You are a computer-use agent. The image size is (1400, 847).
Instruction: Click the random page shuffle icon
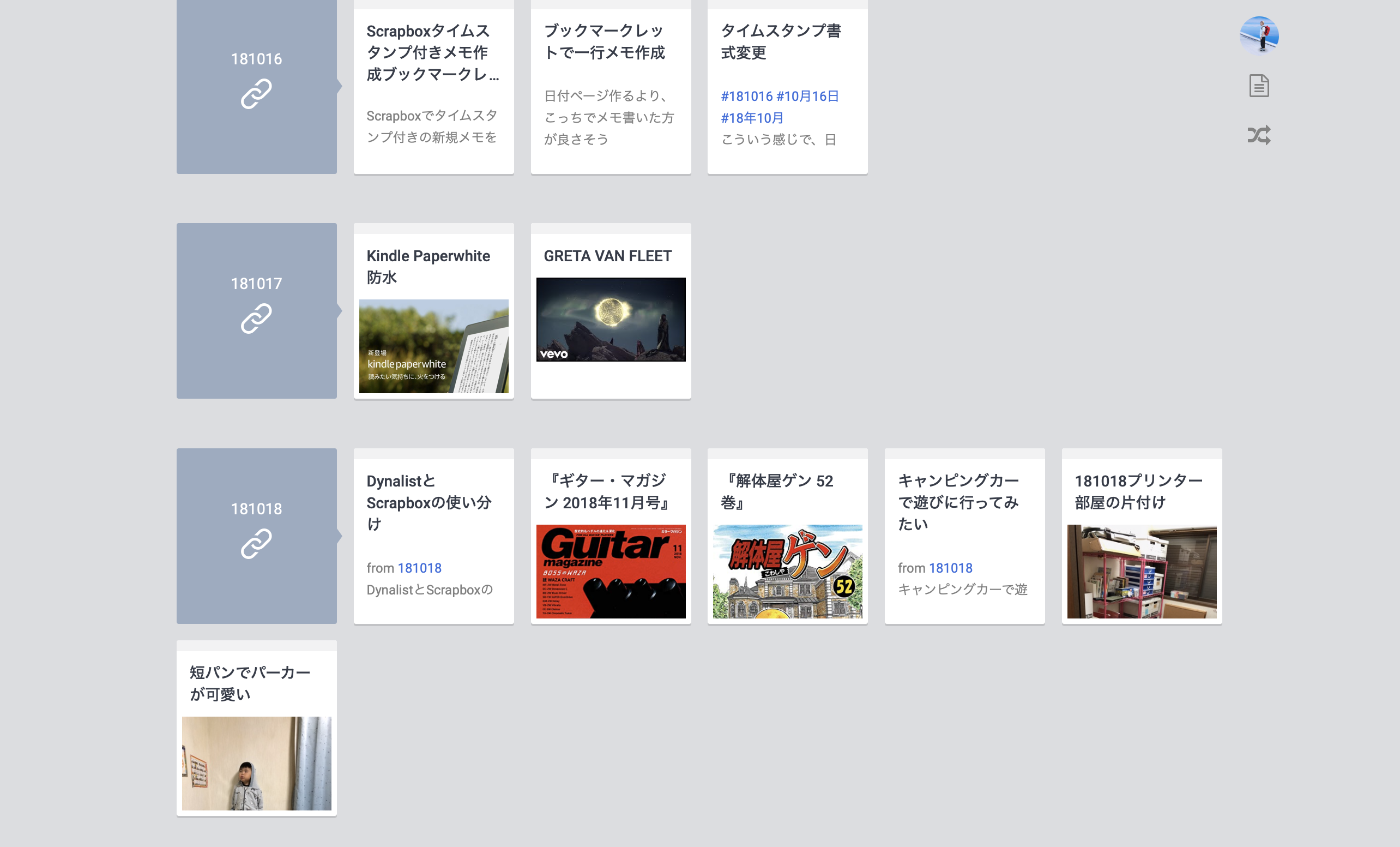[1258, 135]
